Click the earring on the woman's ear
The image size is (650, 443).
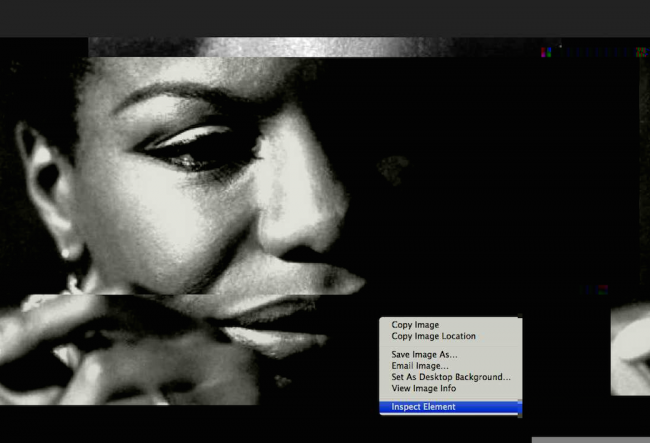pyautogui.click(x=70, y=255)
